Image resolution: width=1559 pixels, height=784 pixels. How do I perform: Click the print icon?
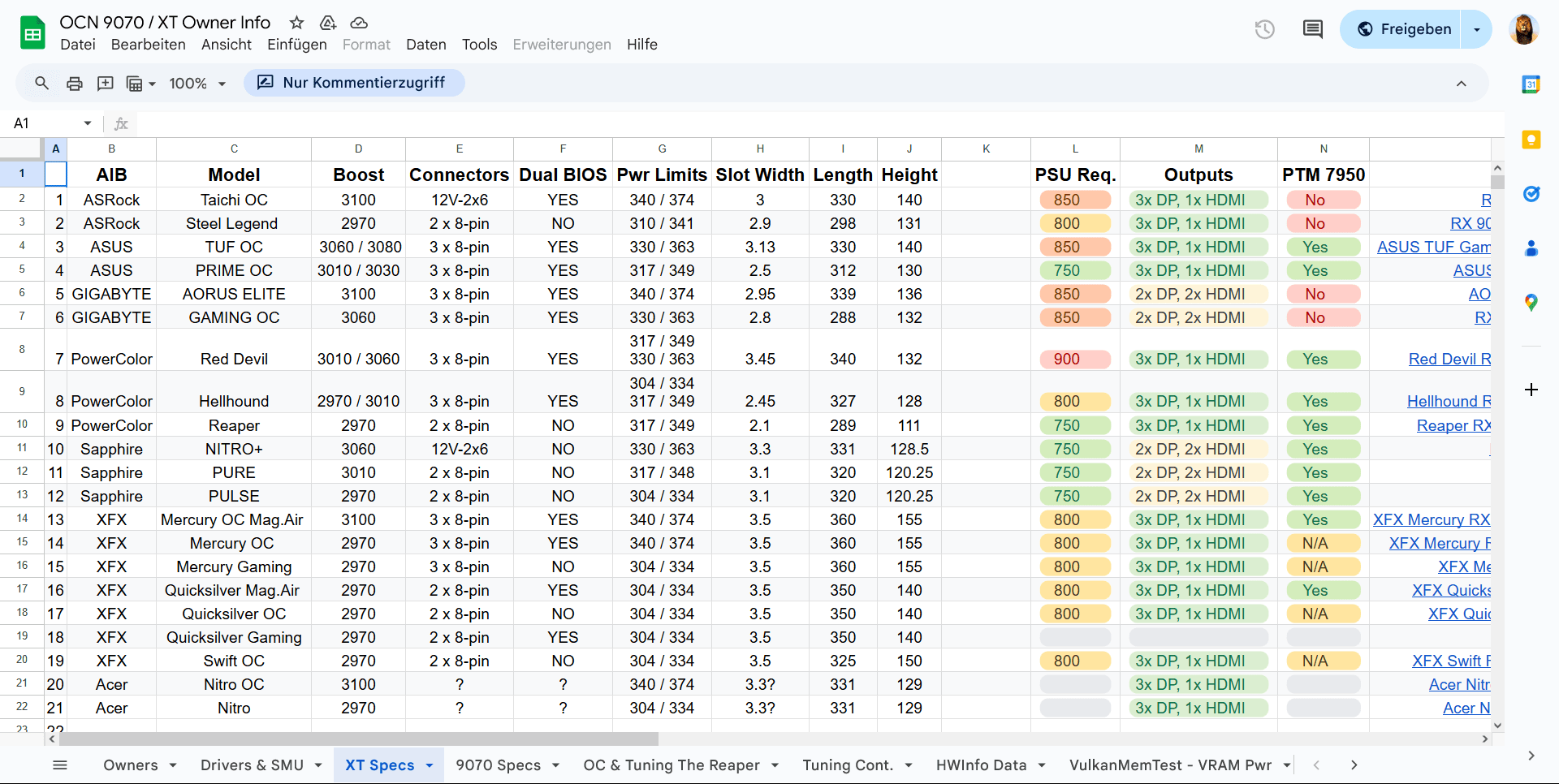click(x=74, y=83)
